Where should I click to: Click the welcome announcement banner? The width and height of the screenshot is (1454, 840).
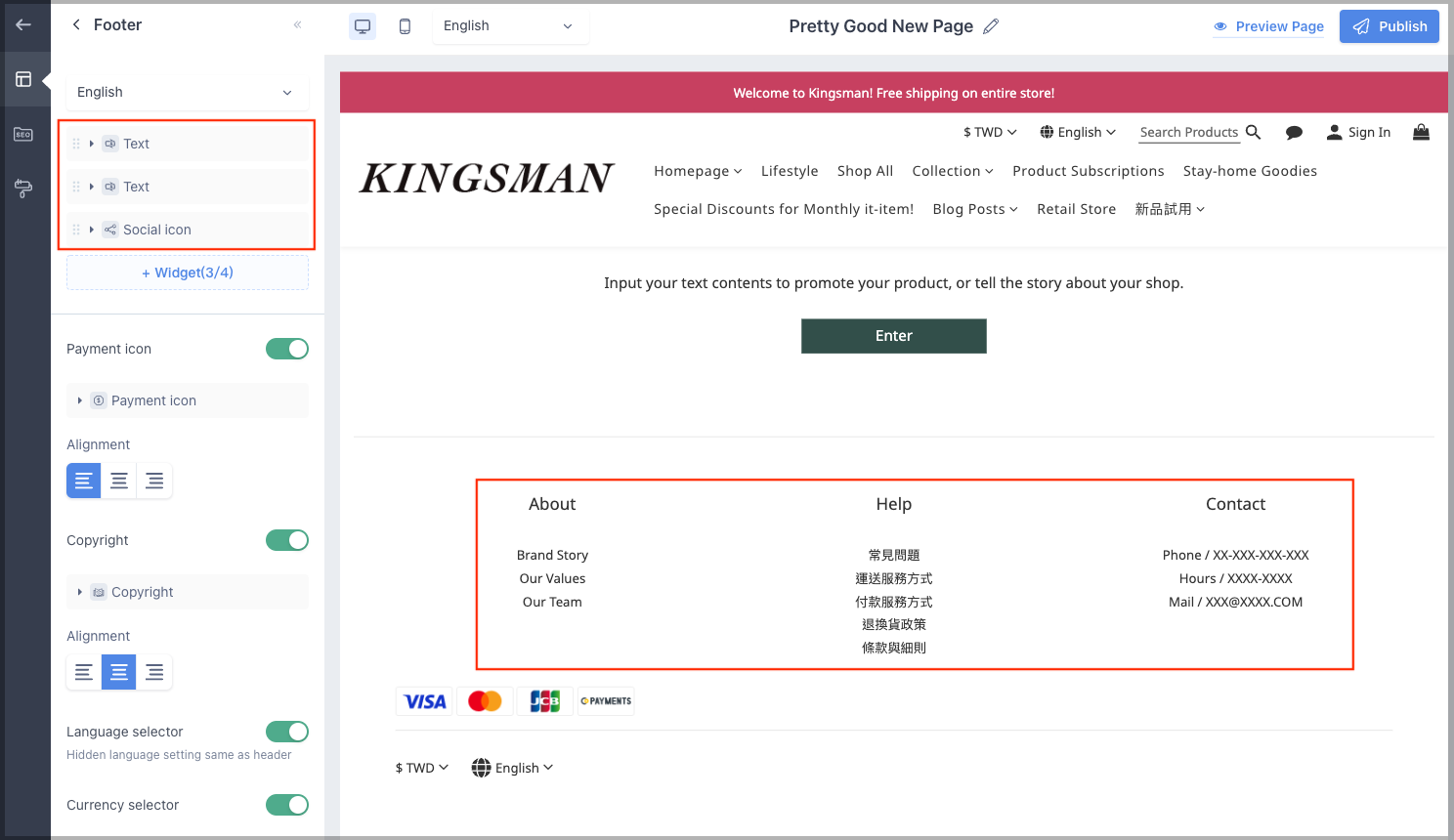pyautogui.click(x=894, y=93)
